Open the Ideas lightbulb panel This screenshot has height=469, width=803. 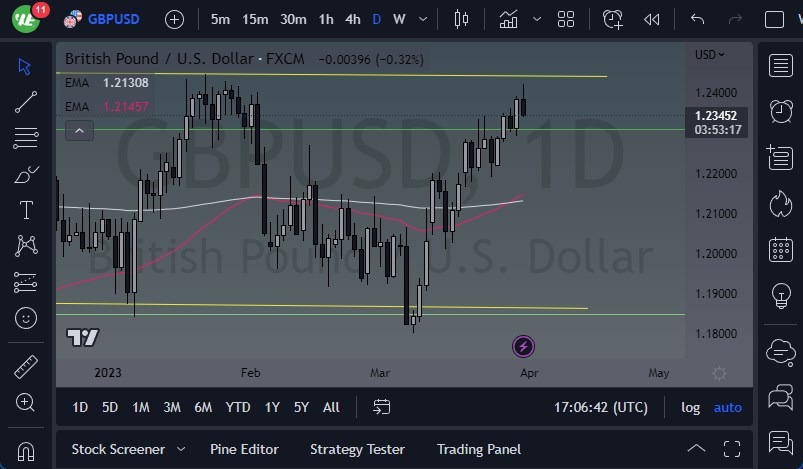(780, 296)
